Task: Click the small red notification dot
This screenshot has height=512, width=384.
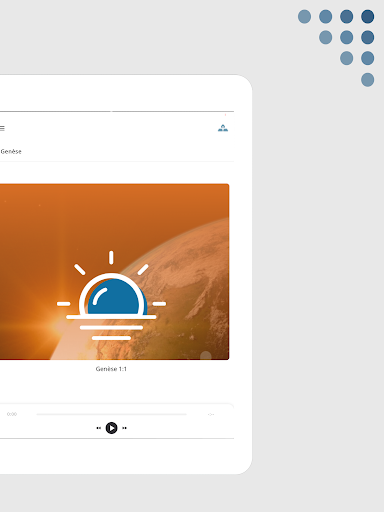Action: tap(225, 115)
